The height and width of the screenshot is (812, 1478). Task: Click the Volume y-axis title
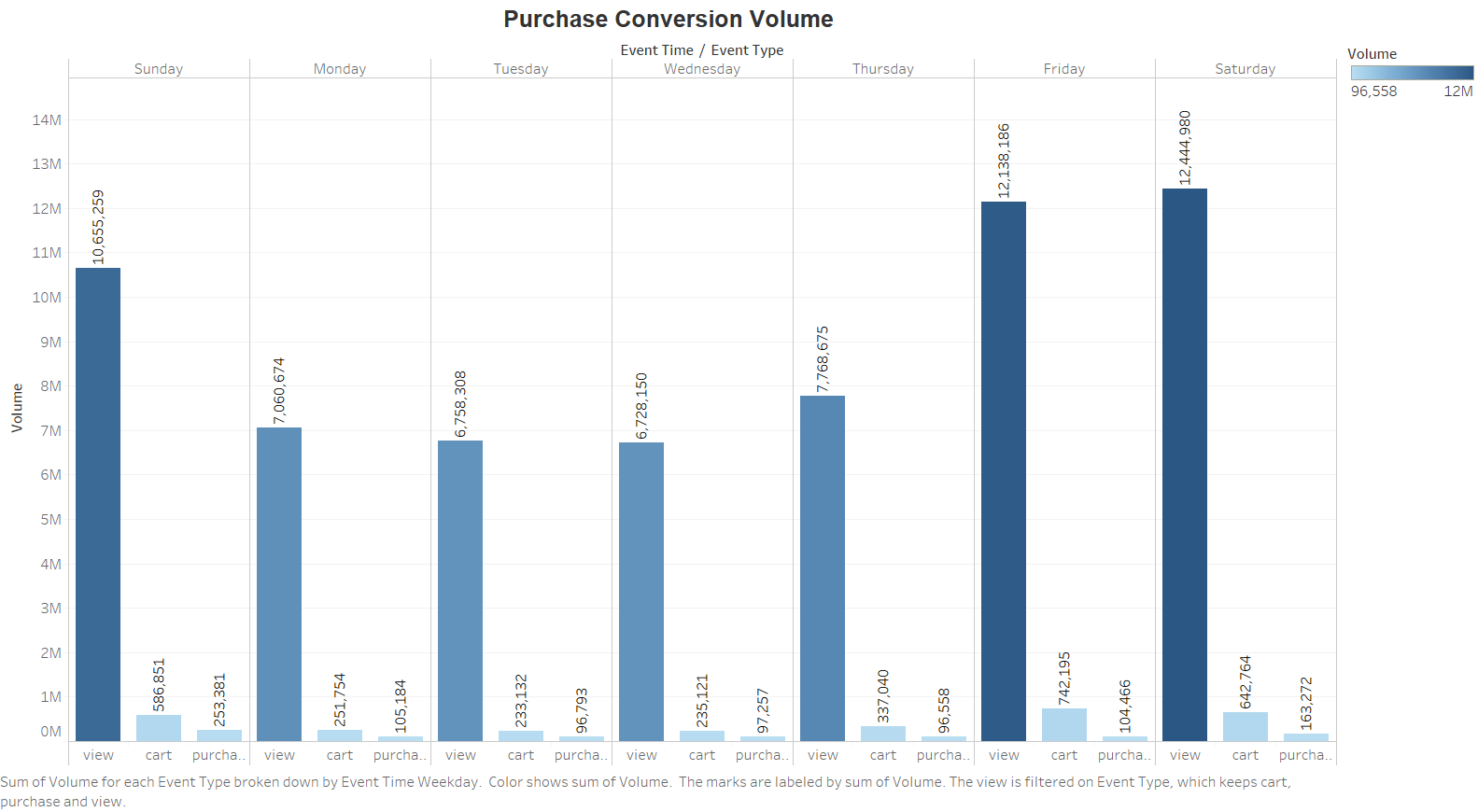[17, 408]
